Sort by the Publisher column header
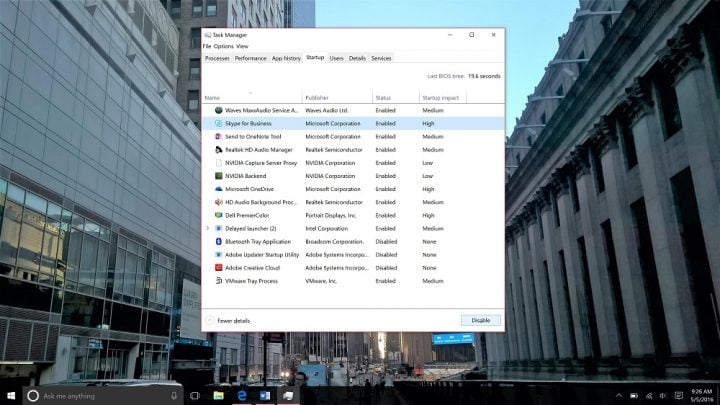The height and width of the screenshot is (405, 720). pos(337,97)
